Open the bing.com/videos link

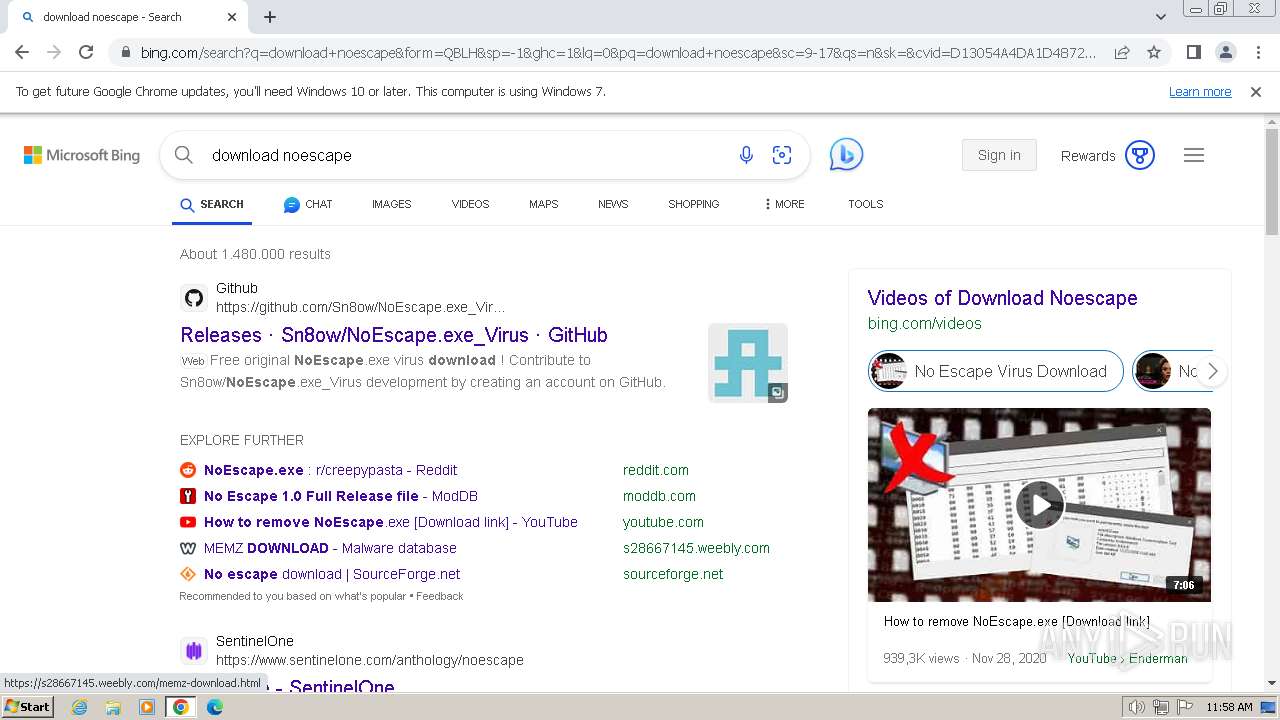click(x=925, y=324)
